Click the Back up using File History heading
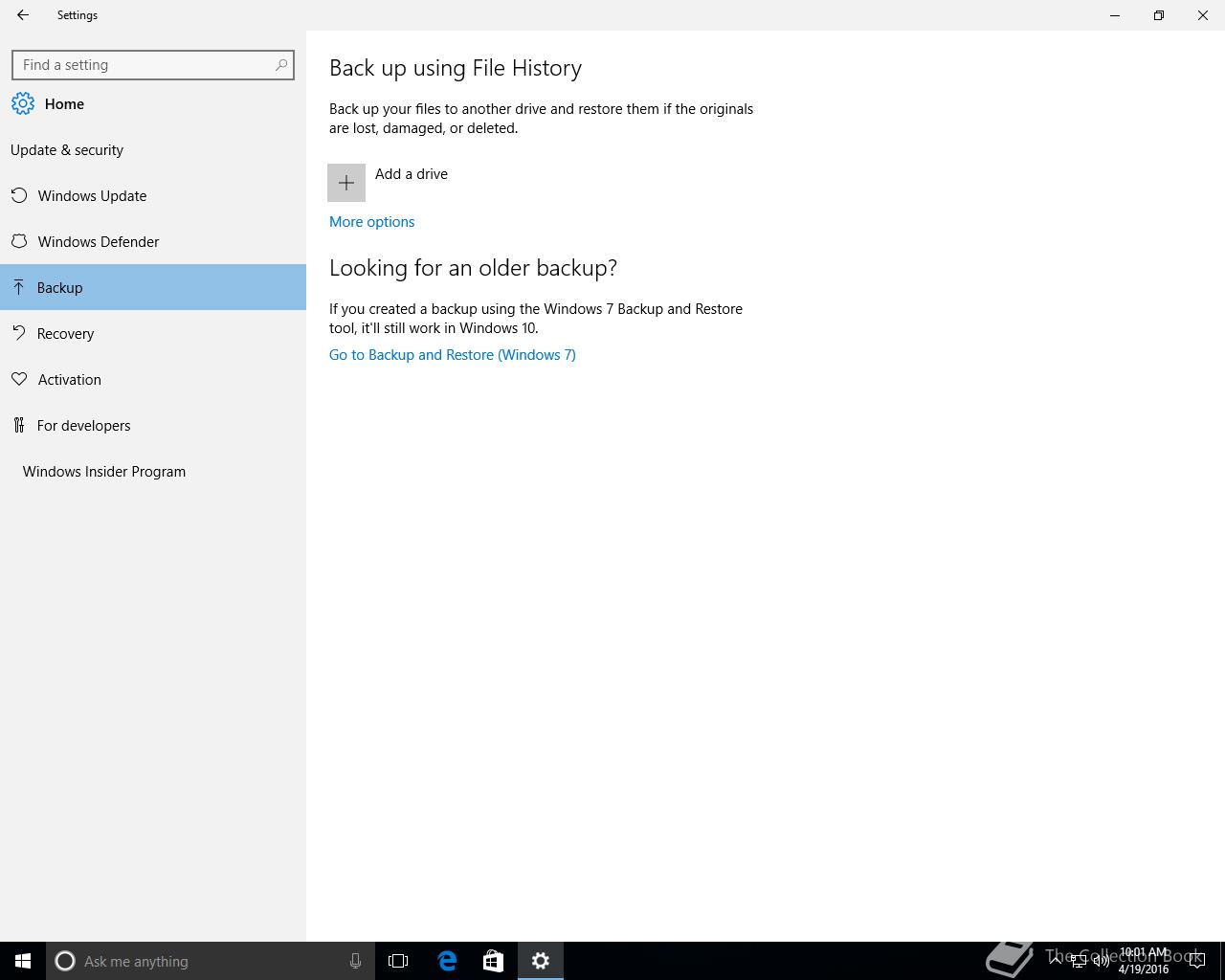Image resolution: width=1225 pixels, height=980 pixels. click(x=456, y=68)
